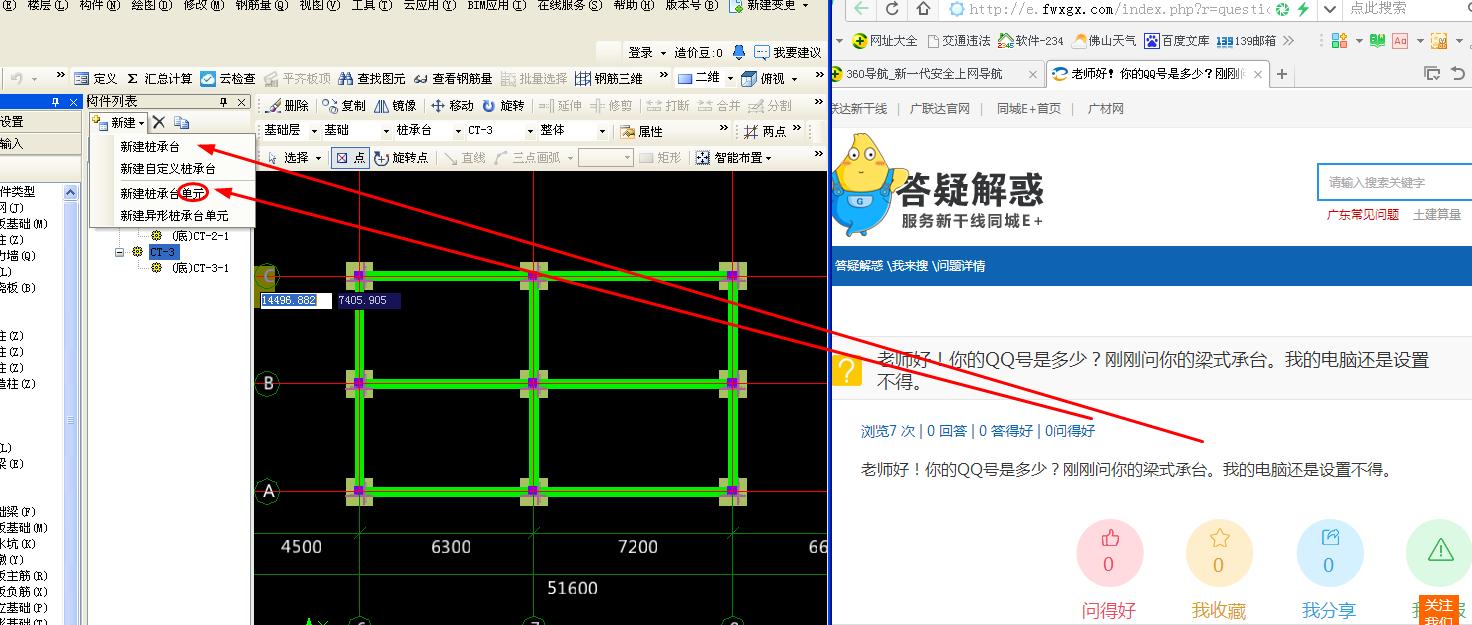Open 佛山天气 bookmark
This screenshot has height=625, width=1472.
click(x=1104, y=41)
